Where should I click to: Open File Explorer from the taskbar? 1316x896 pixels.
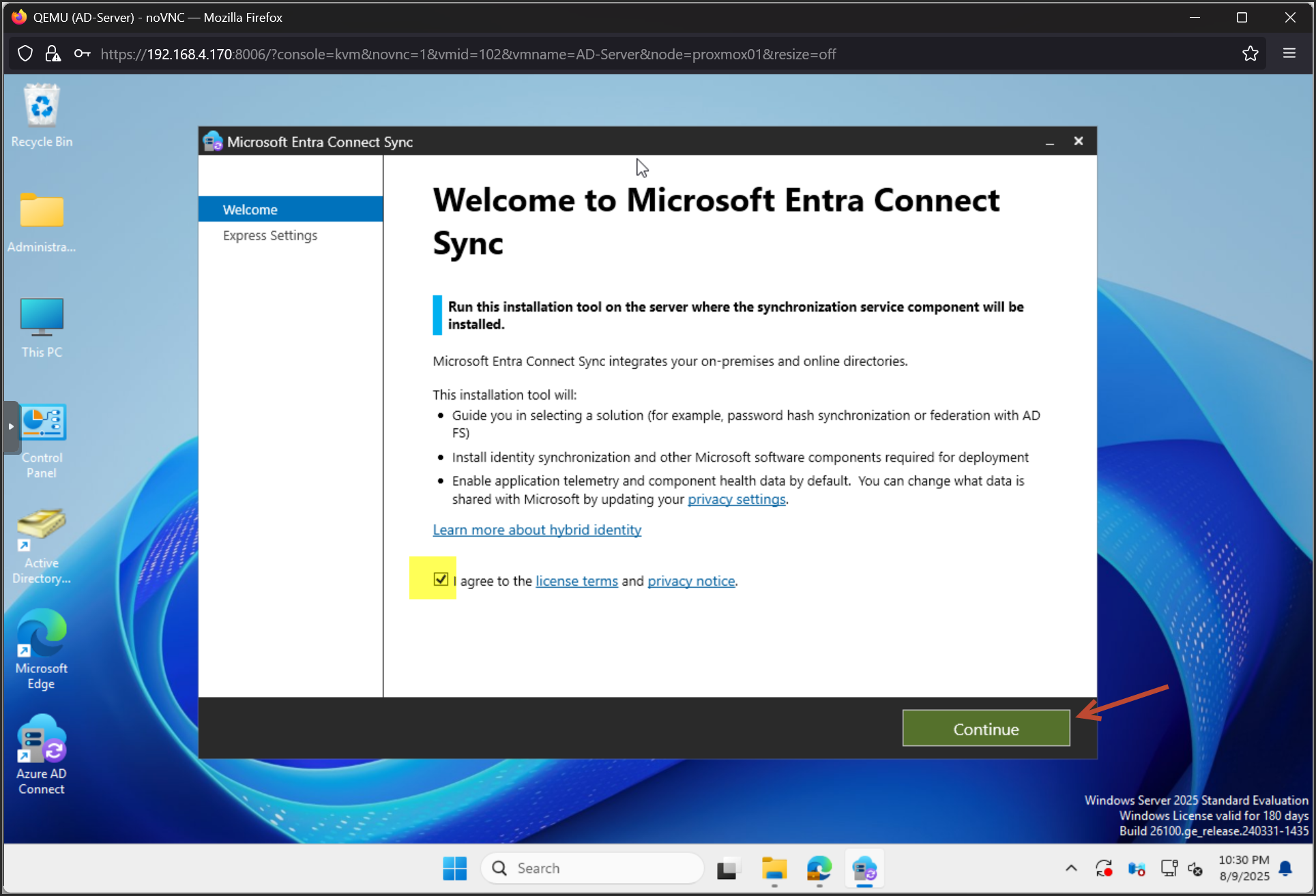click(774, 868)
